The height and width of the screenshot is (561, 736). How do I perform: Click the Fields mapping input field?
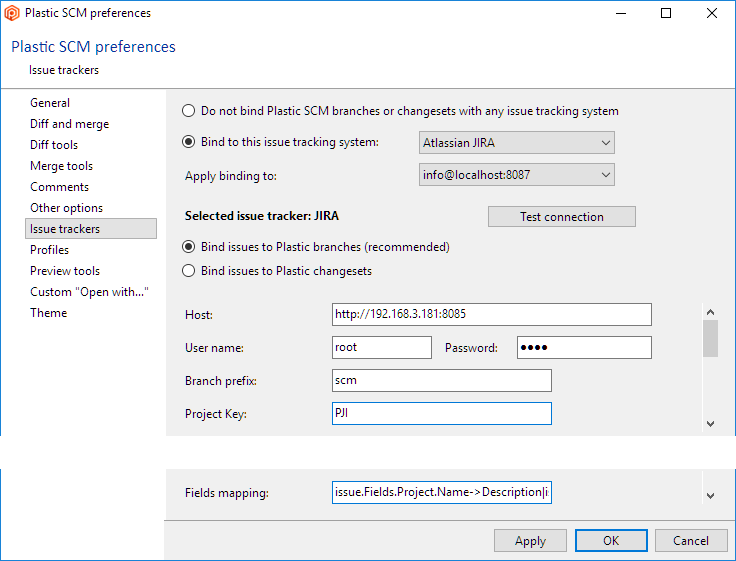coord(442,492)
